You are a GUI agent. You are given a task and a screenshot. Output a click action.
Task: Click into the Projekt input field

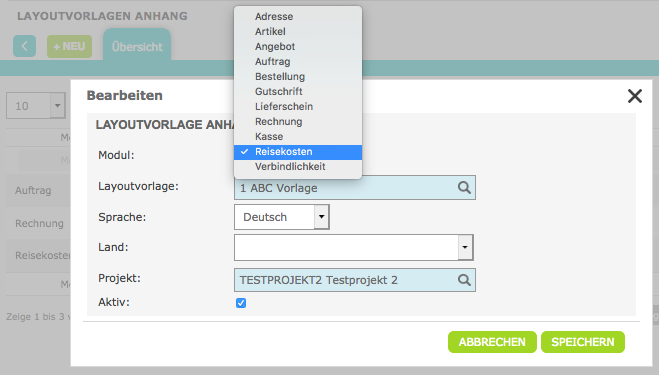coord(345,280)
